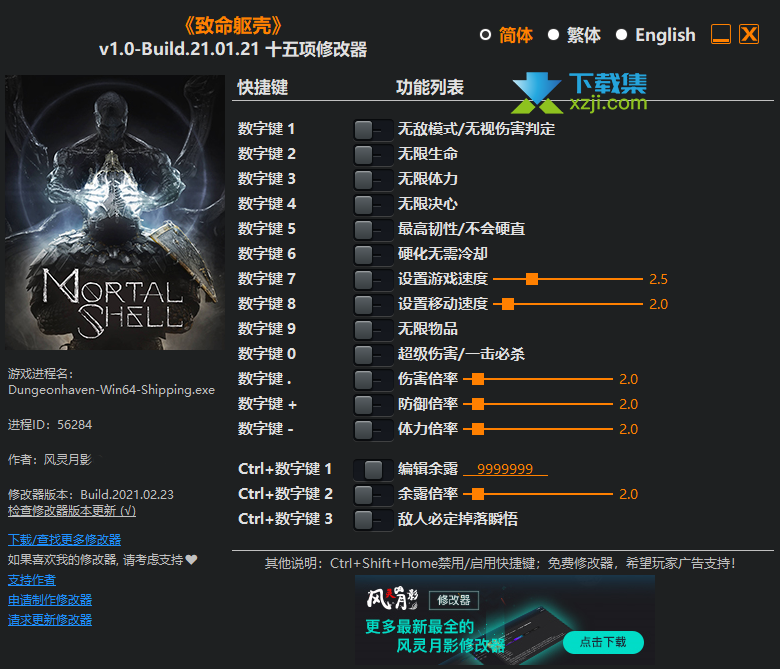Enable the 无限生命 toggle
The image size is (780, 669).
click(x=373, y=155)
